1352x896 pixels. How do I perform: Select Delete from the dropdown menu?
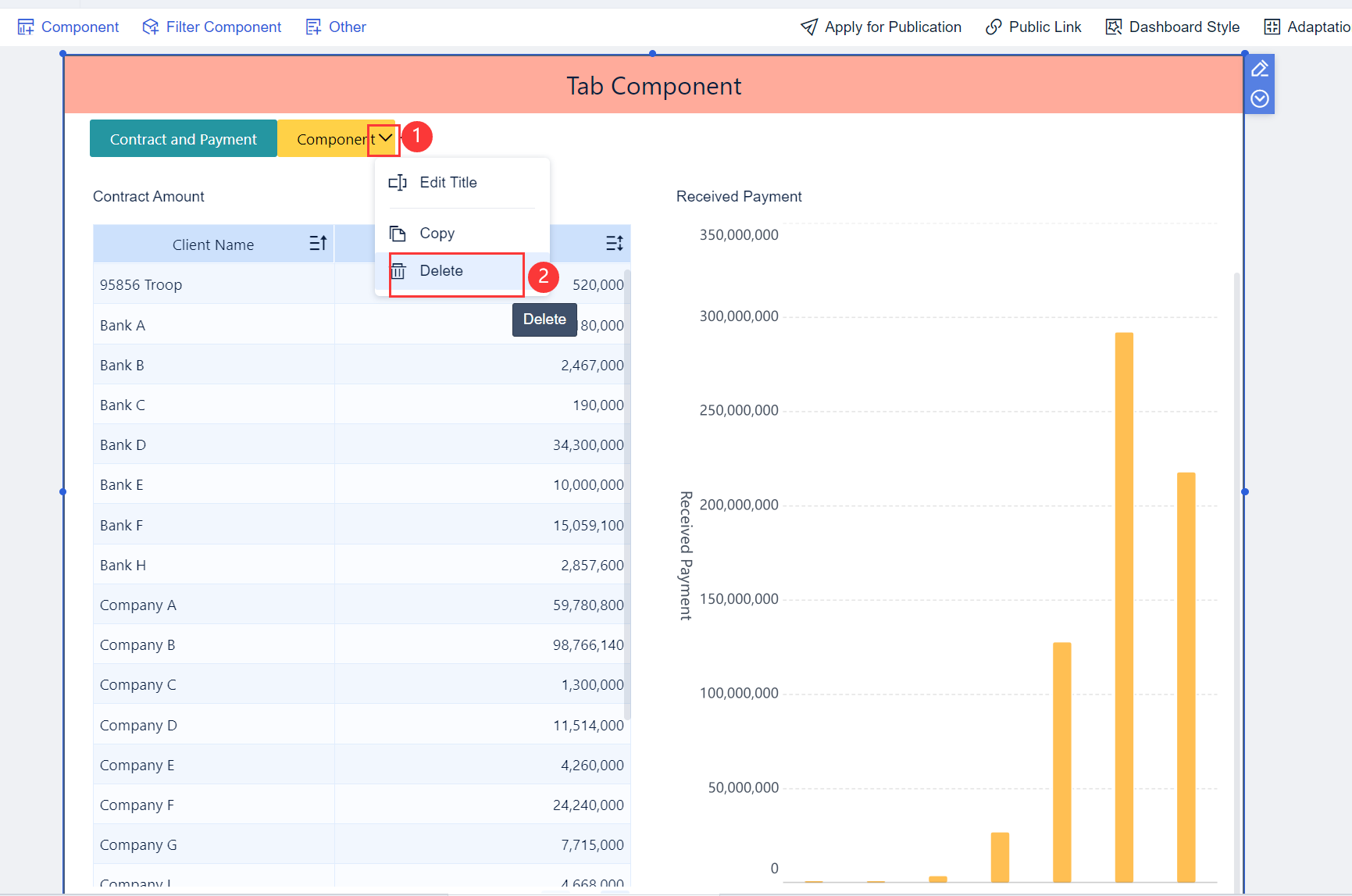tap(441, 270)
